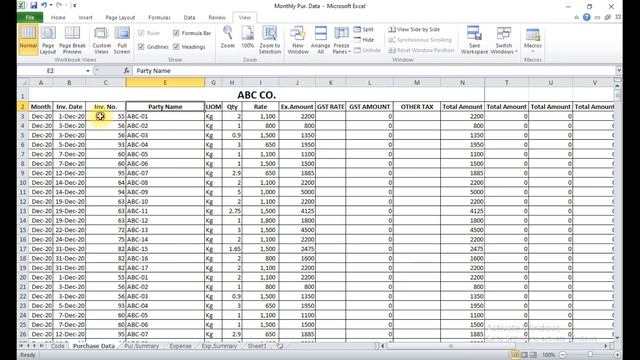Select Party Name header cell

[x=165, y=107]
